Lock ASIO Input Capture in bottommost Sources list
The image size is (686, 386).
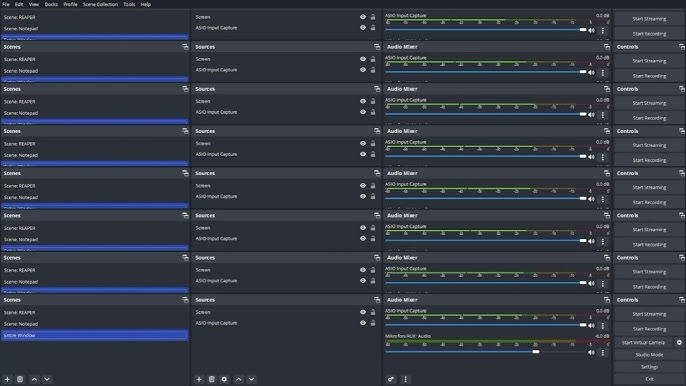tap(373, 323)
